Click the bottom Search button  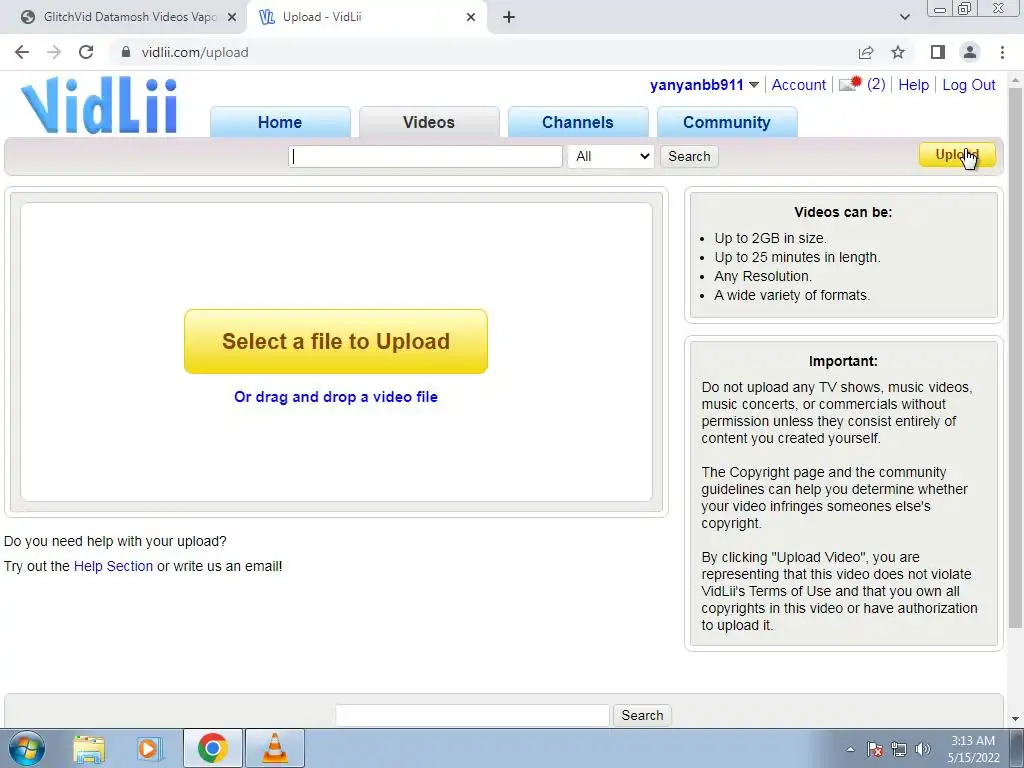pos(642,715)
